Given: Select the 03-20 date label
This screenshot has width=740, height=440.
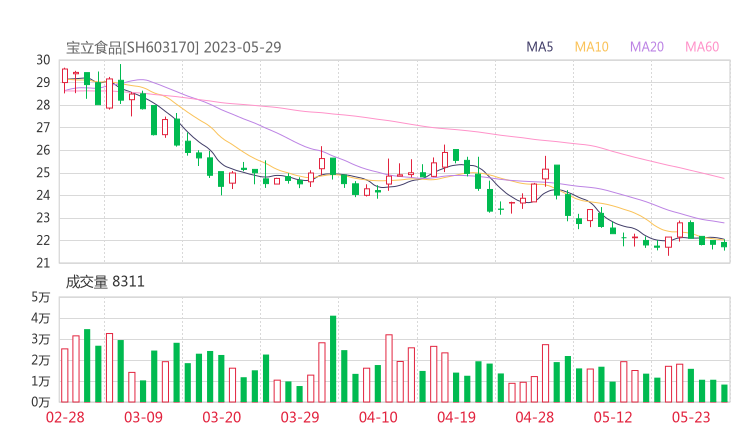Looking at the screenshot, I should coord(222,417).
